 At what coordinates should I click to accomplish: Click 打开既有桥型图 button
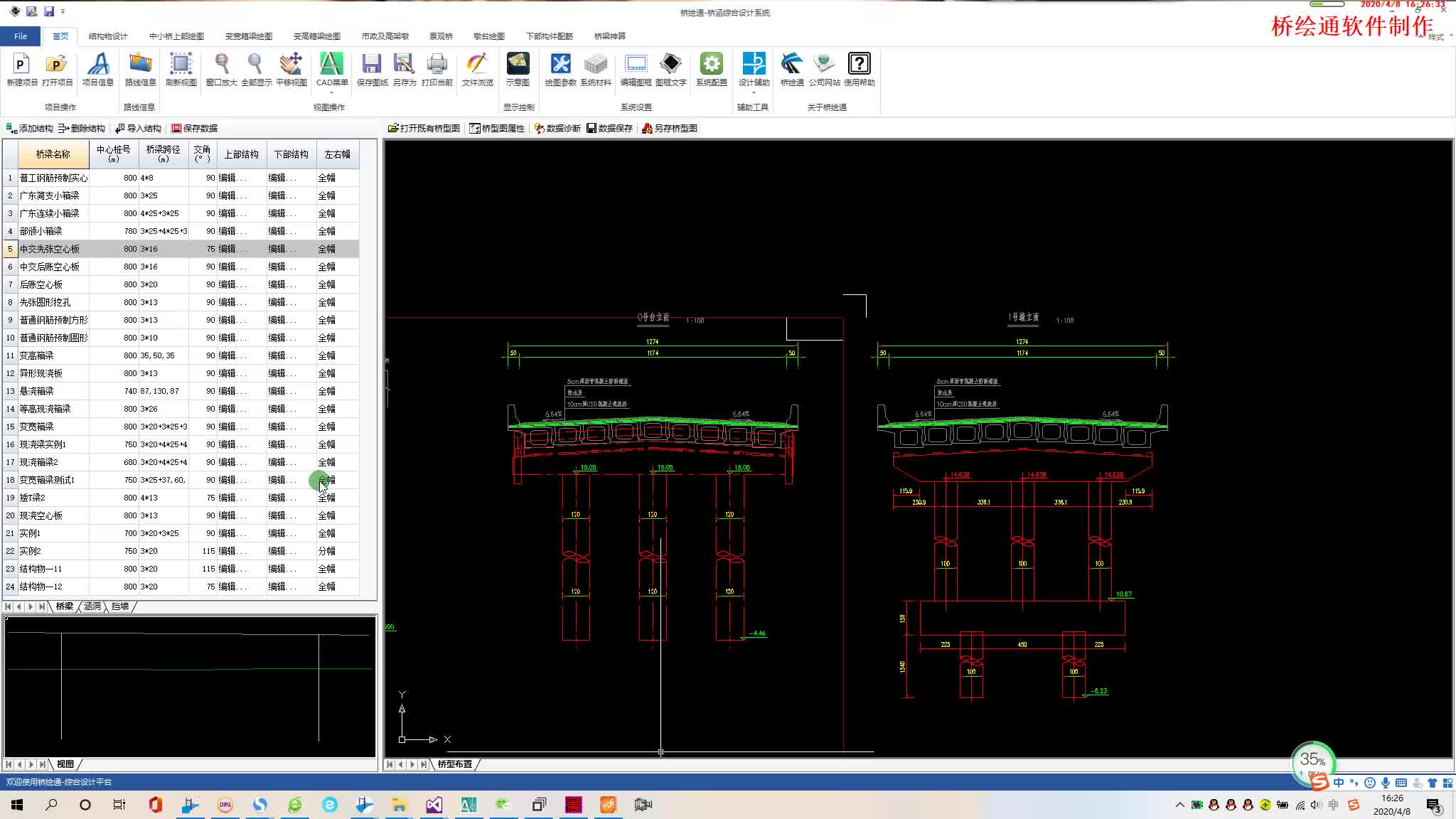coord(424,129)
